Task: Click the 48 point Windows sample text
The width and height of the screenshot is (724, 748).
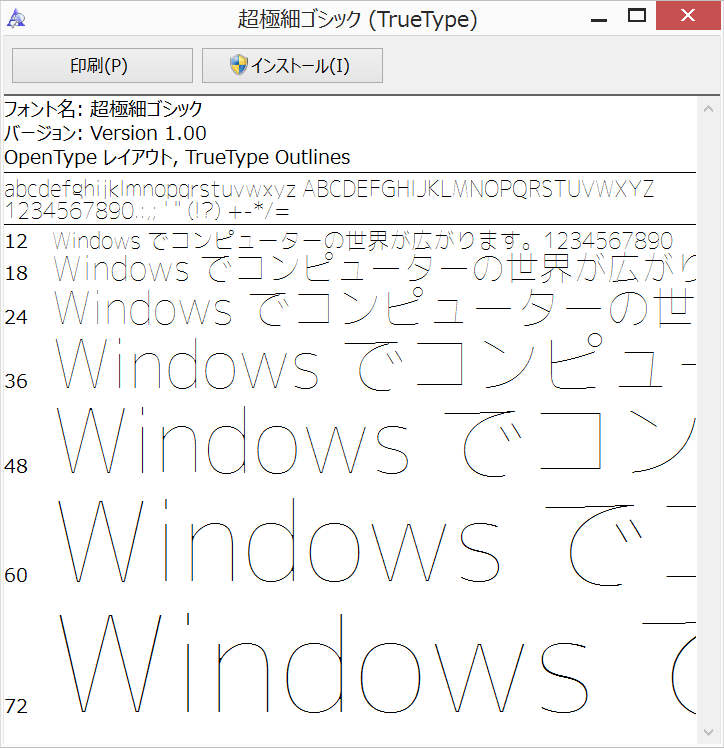Action: (233, 442)
